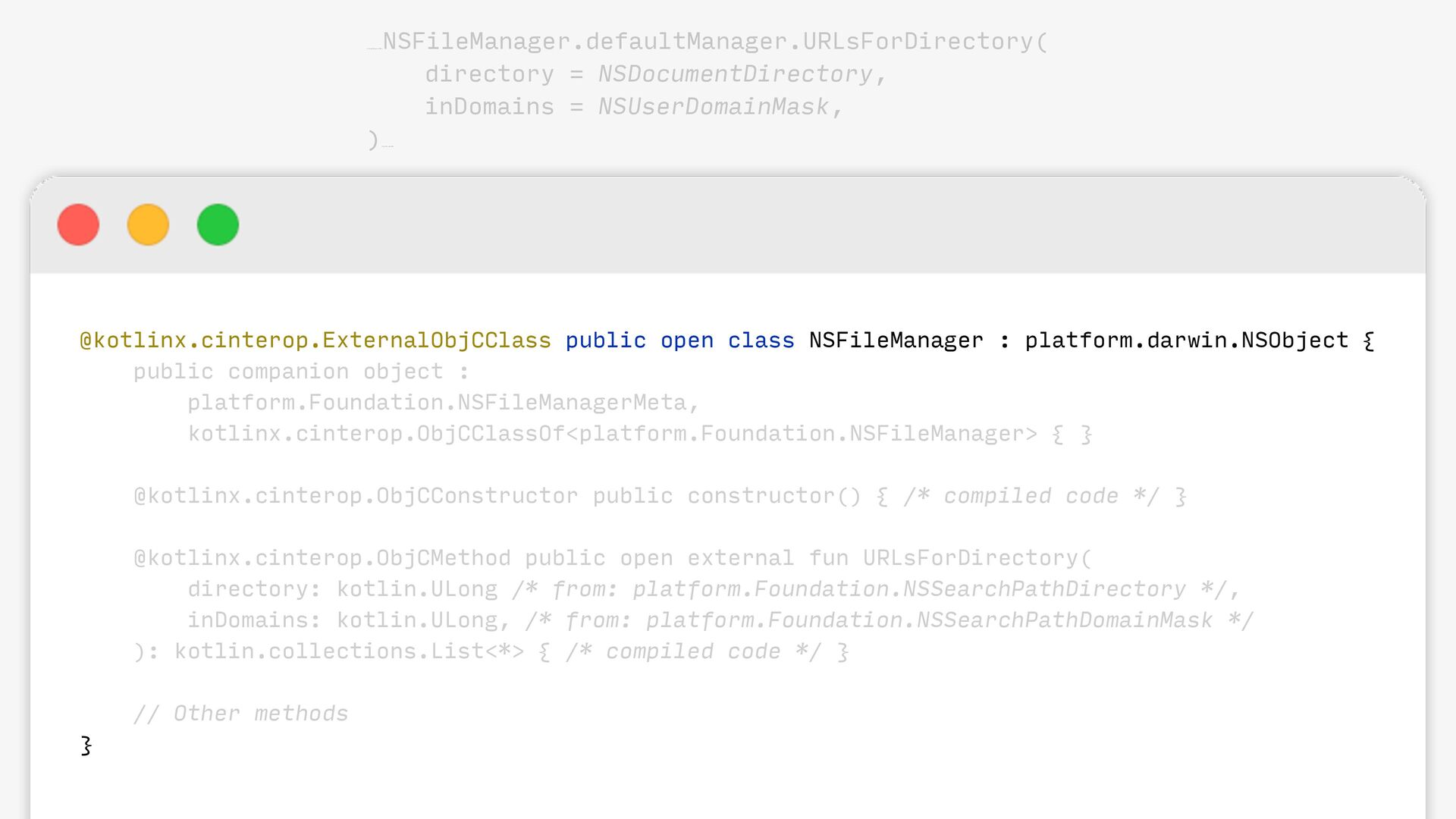Screen dimensions: 1456x819
Task: Click kotlin.collections.List return type
Action: [349, 651]
